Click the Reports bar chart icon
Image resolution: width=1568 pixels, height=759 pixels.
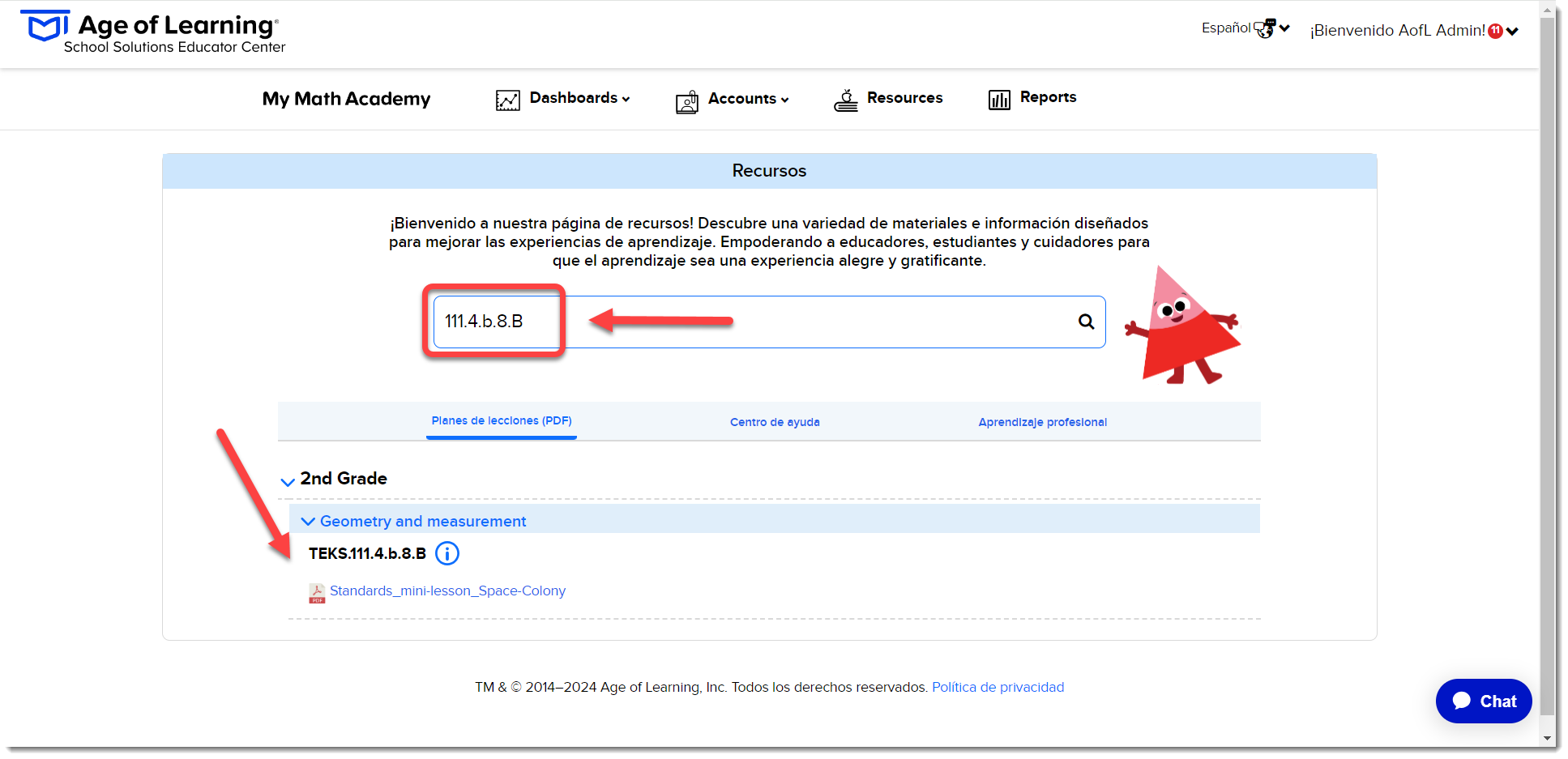[x=999, y=100]
